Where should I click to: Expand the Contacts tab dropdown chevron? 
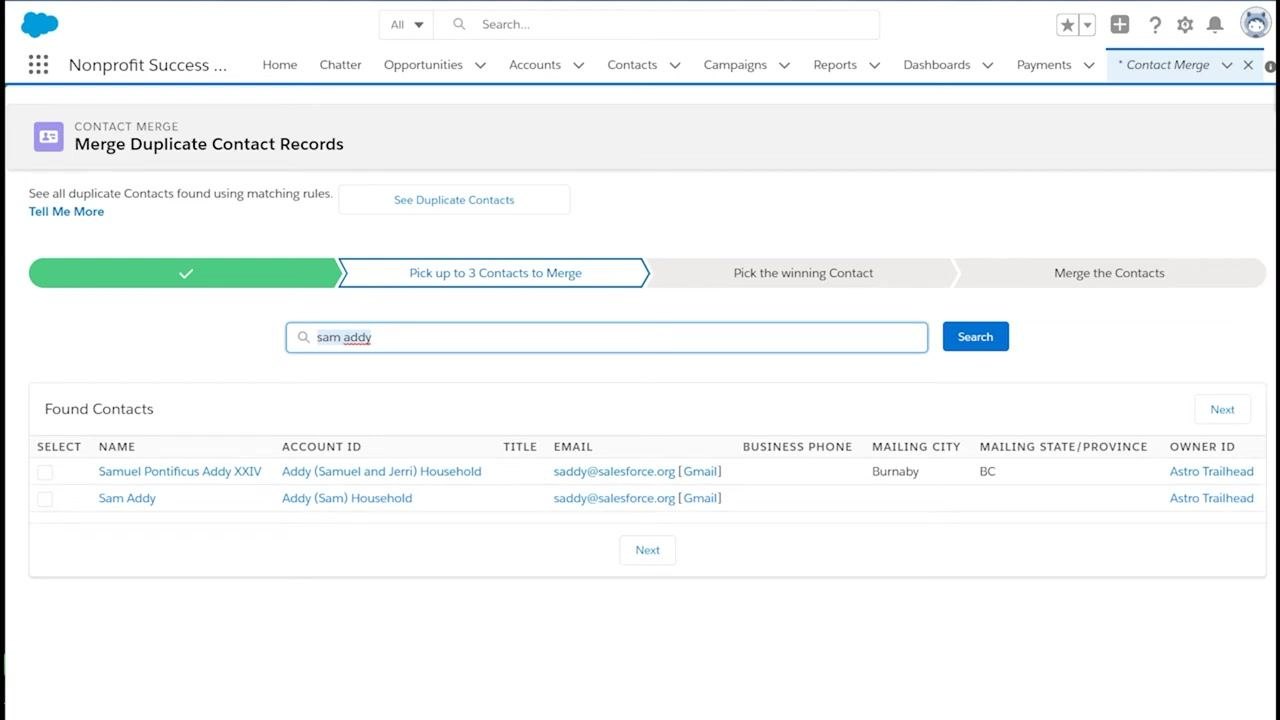point(675,65)
